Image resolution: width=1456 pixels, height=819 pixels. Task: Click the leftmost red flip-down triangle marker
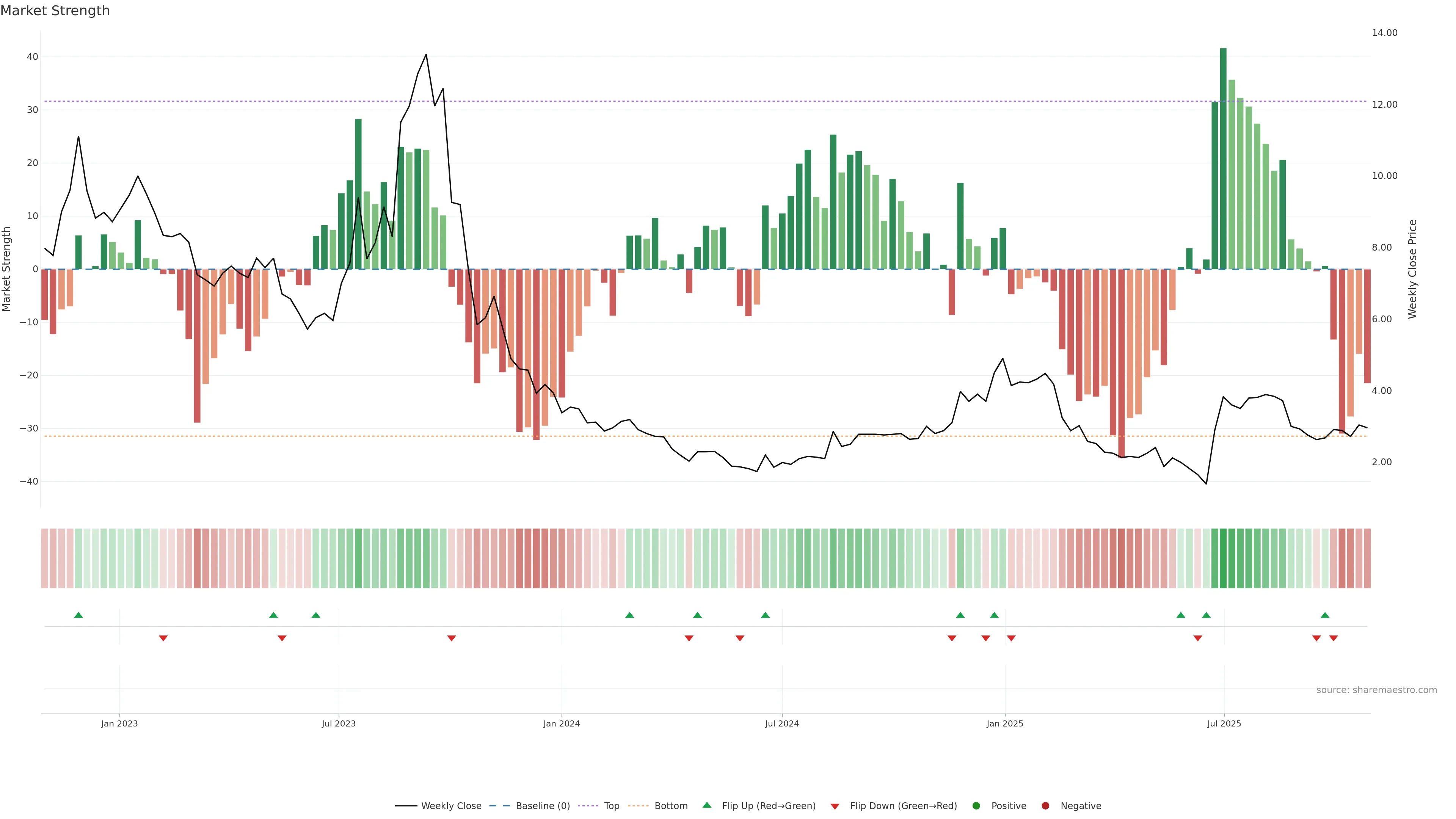pyautogui.click(x=163, y=639)
